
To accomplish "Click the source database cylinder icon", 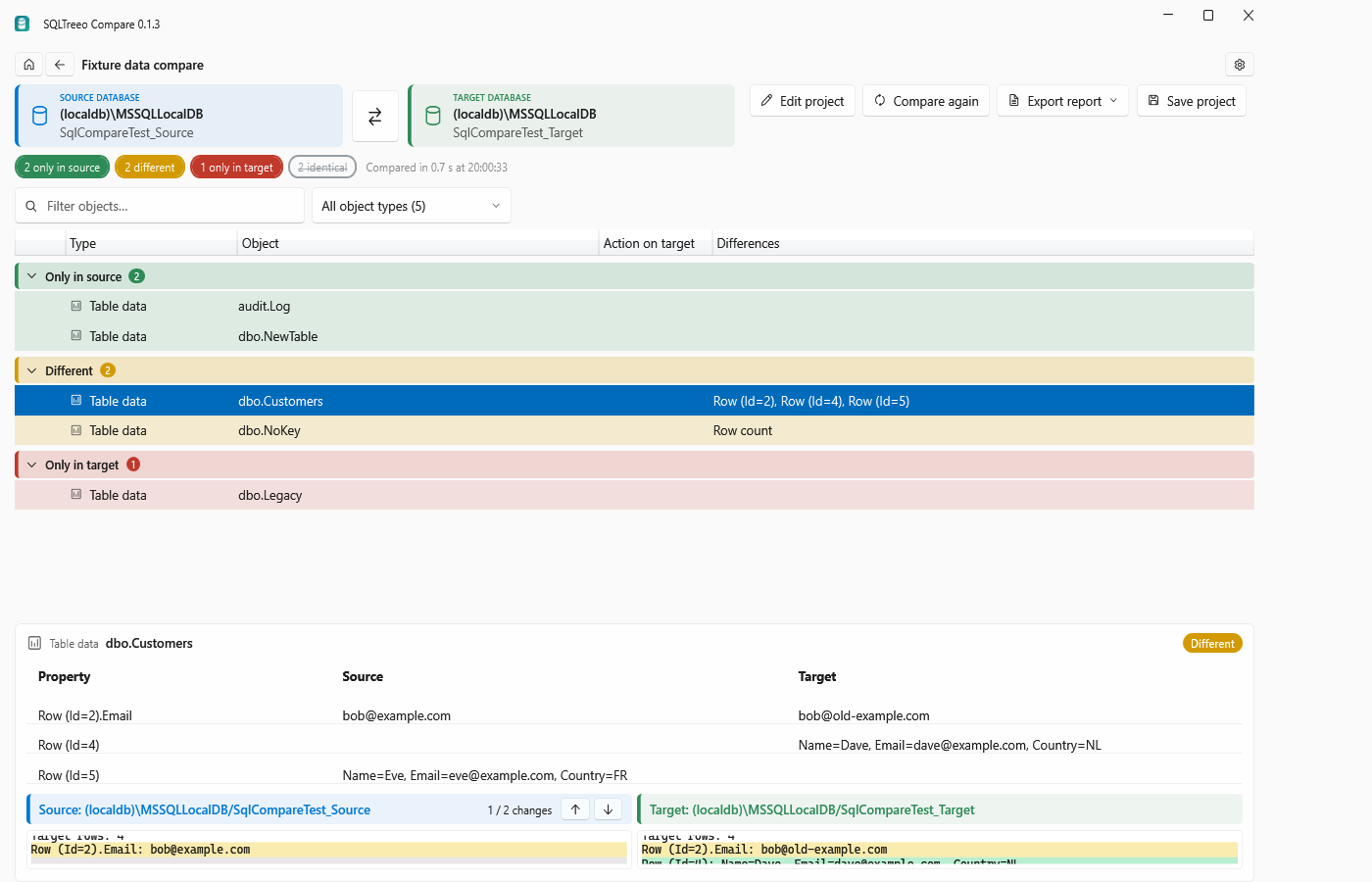I will (x=40, y=116).
